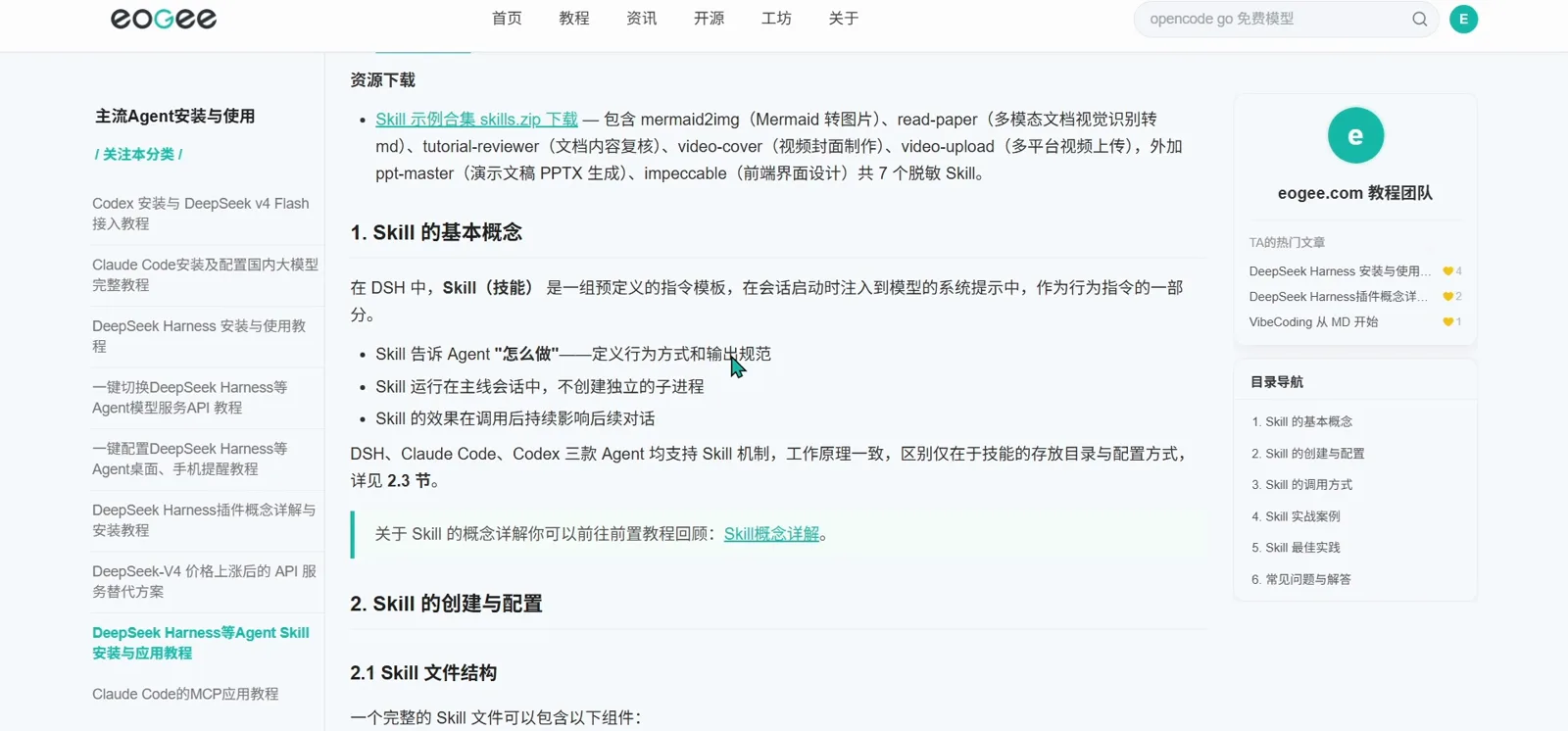The width and height of the screenshot is (1568, 731).
Task: Open the green E user avatar
Action: 1463,19
